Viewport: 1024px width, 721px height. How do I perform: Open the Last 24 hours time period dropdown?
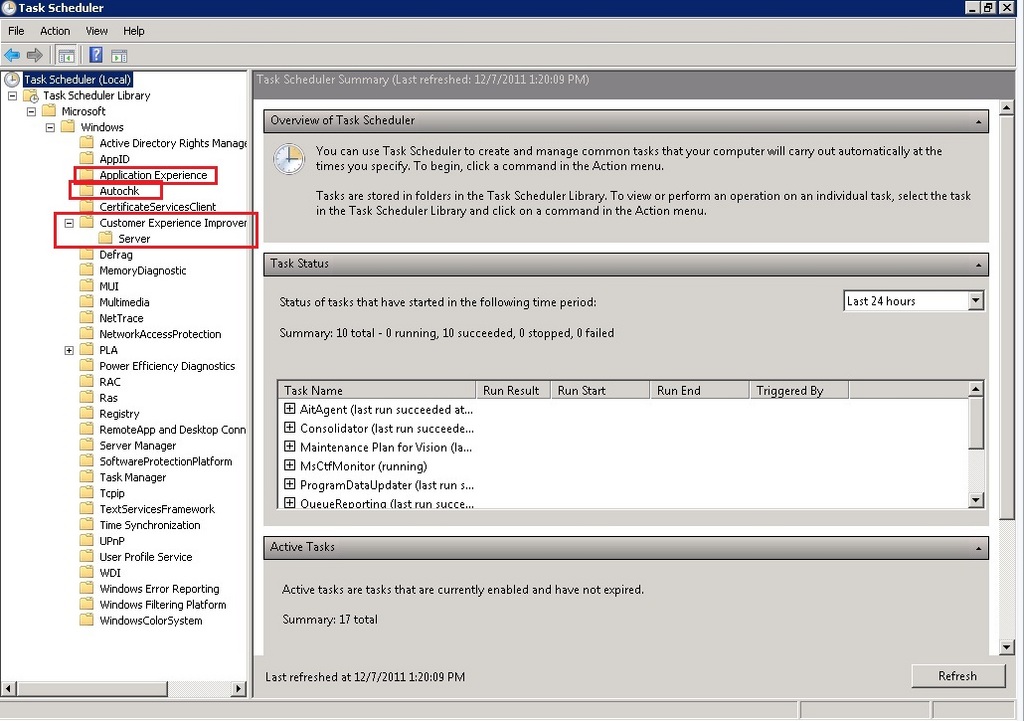pos(974,300)
